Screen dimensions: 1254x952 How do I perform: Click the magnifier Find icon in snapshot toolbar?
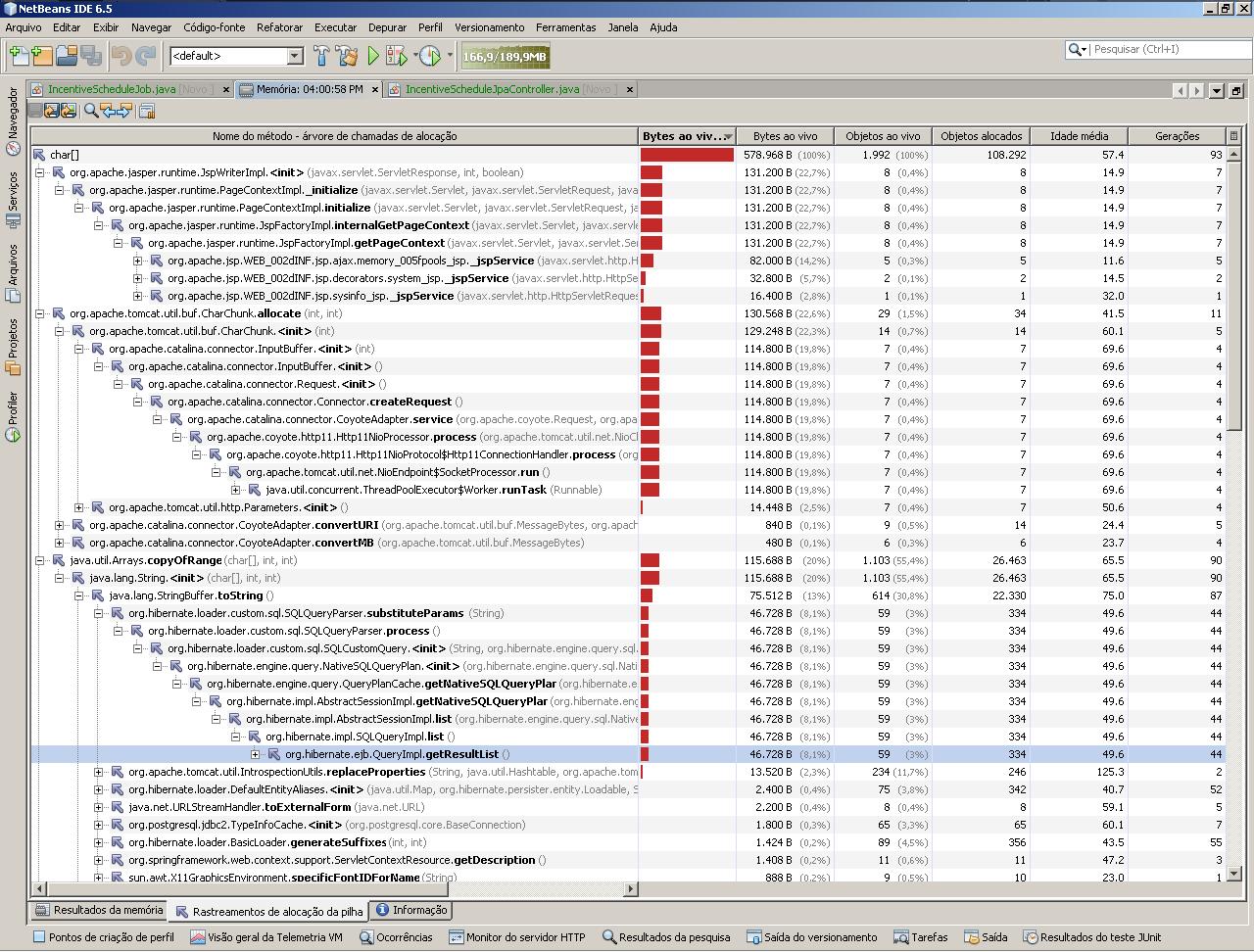tap(91, 111)
